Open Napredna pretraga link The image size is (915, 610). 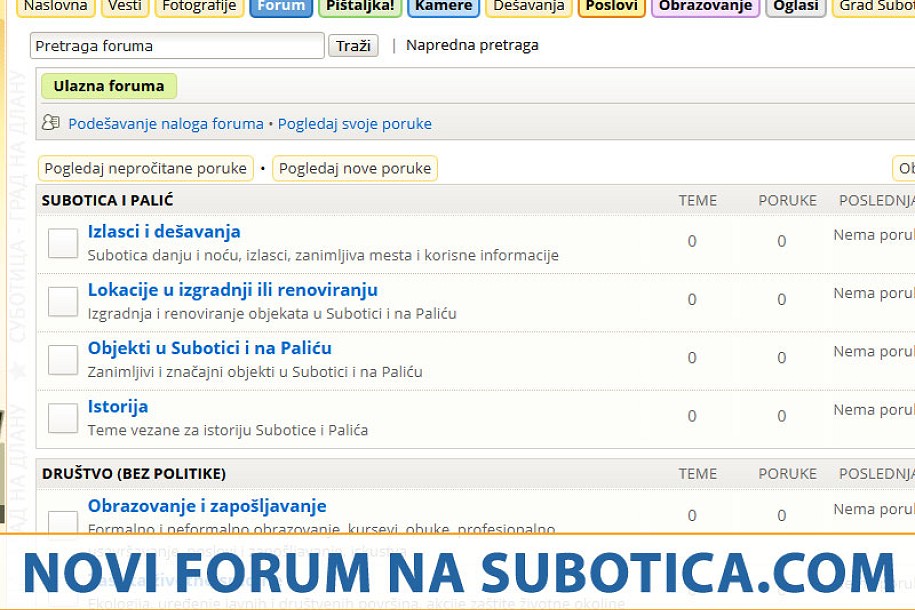[472, 46]
